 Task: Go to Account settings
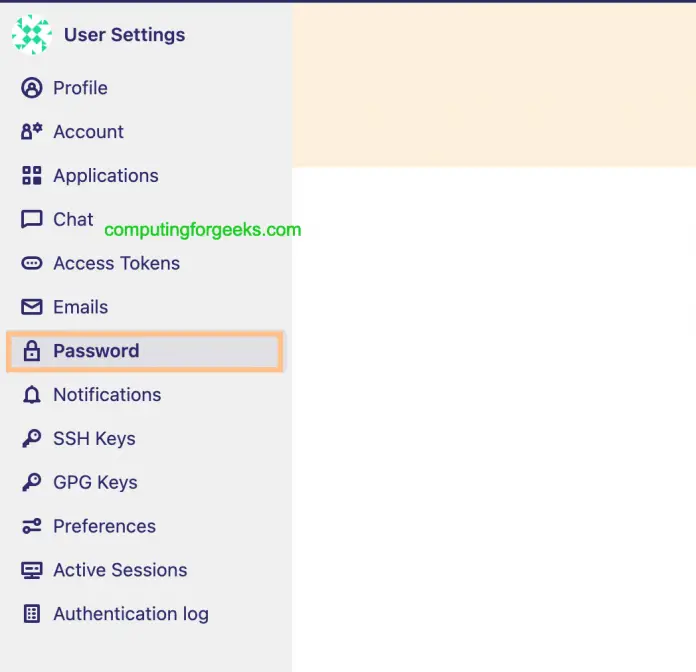point(88,132)
